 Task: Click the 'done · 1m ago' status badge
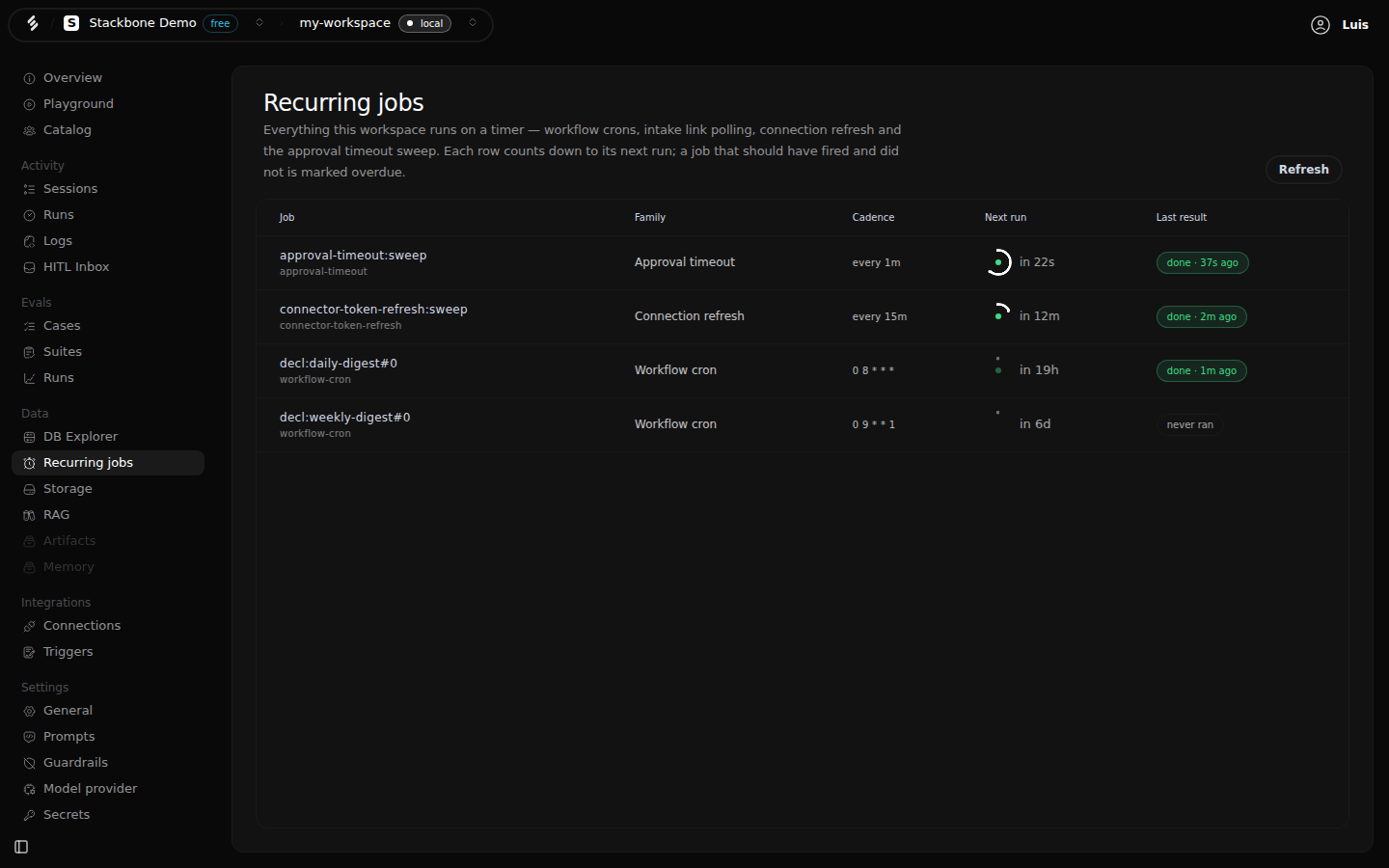point(1201,370)
